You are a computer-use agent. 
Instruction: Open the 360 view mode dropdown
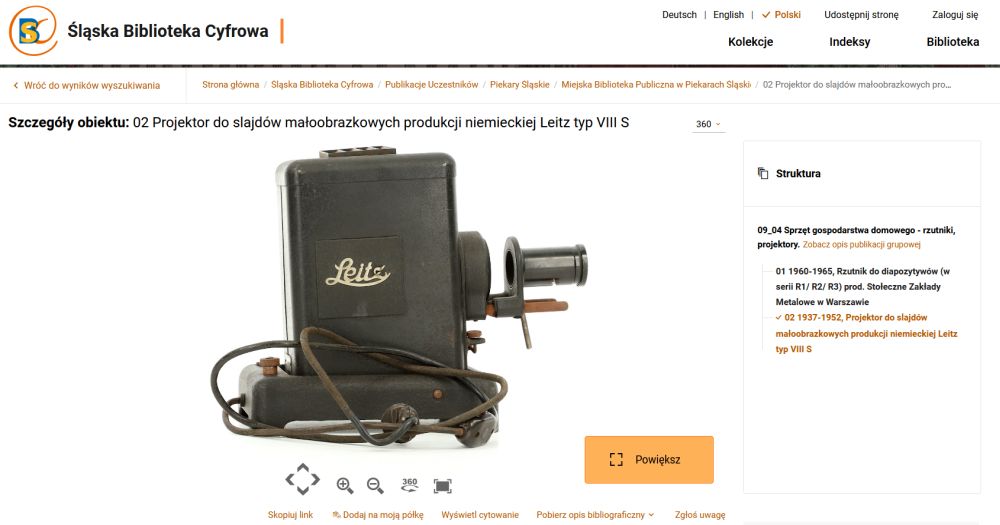709,124
